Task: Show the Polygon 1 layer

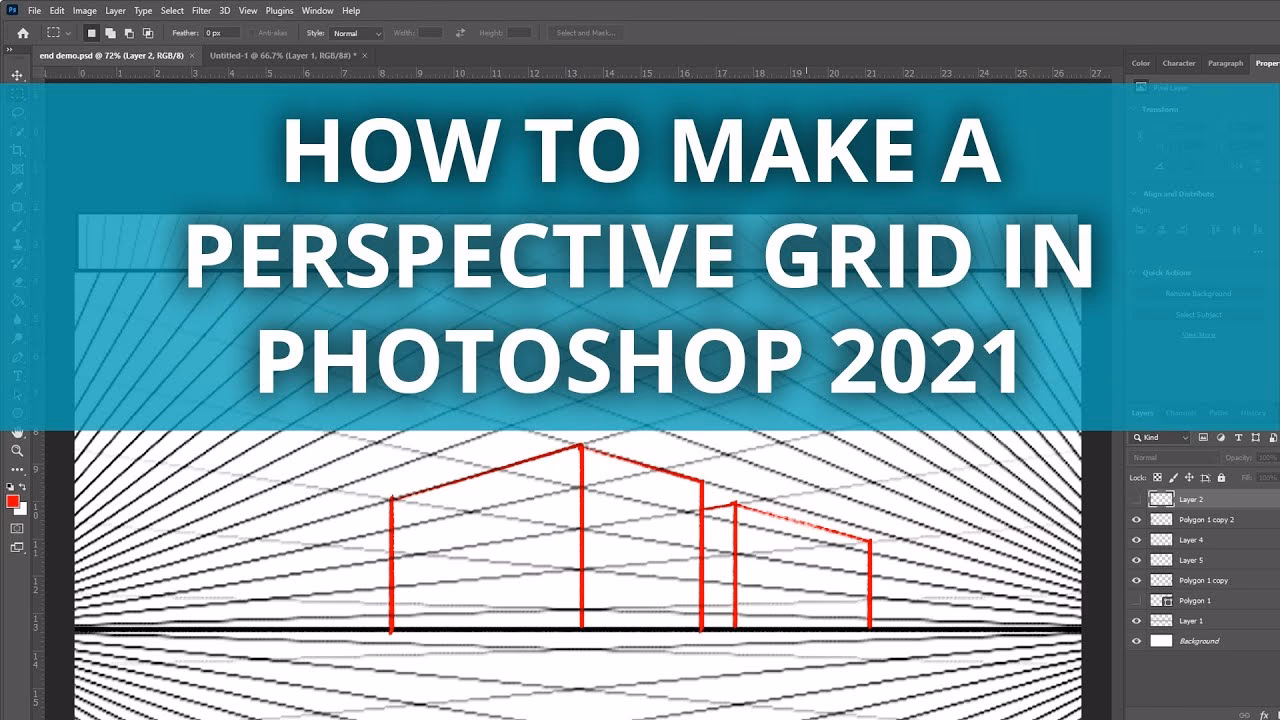Action: (1136, 601)
